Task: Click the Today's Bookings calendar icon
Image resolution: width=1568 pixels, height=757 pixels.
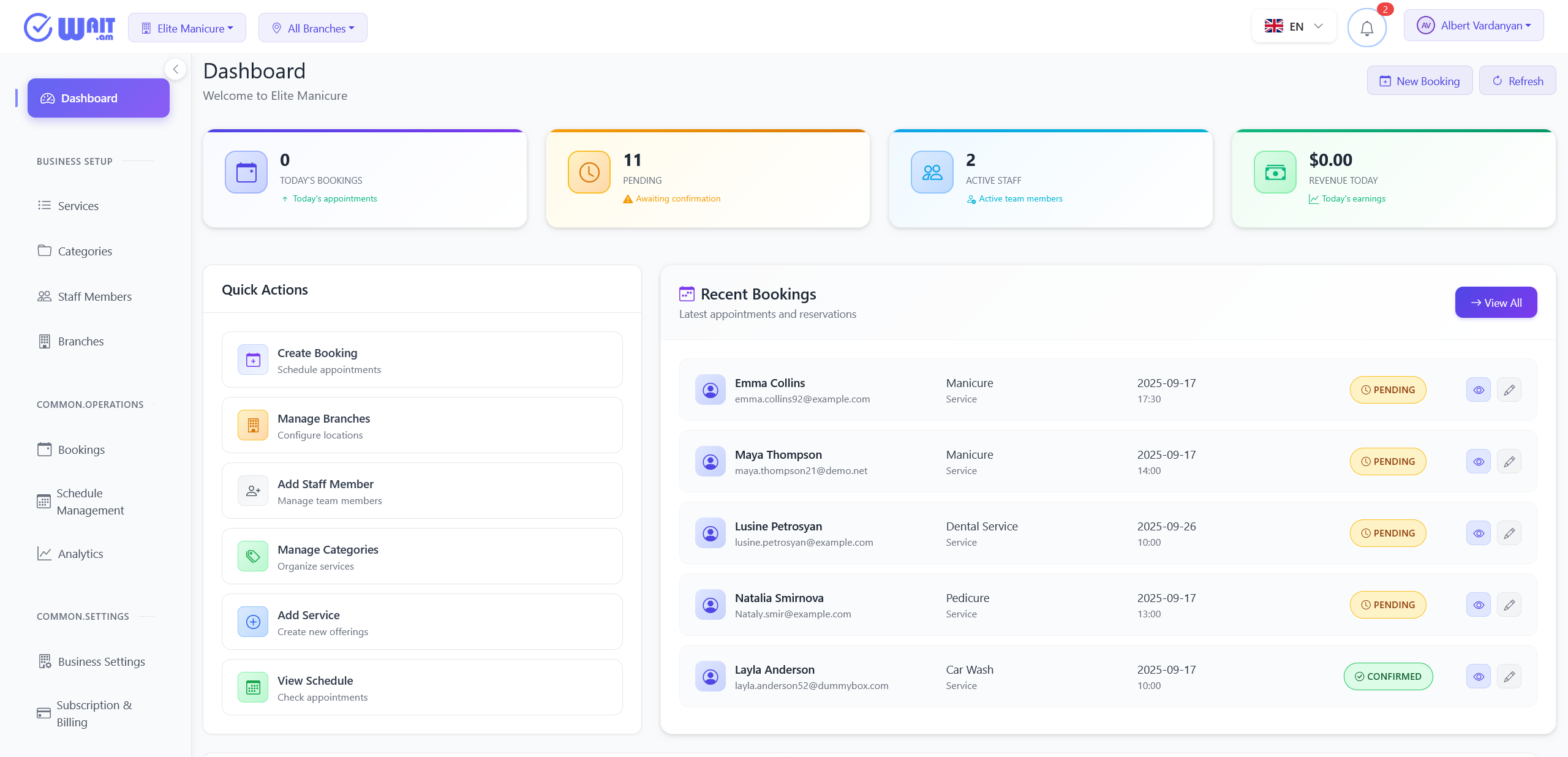Action: coord(246,172)
